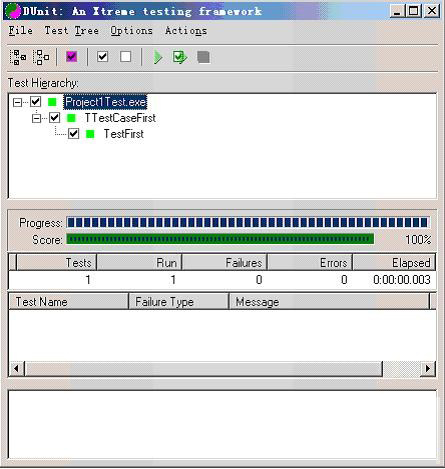Click the Failure Type column header
Image resolution: width=445 pixels, height=469 pixels.
(x=179, y=302)
